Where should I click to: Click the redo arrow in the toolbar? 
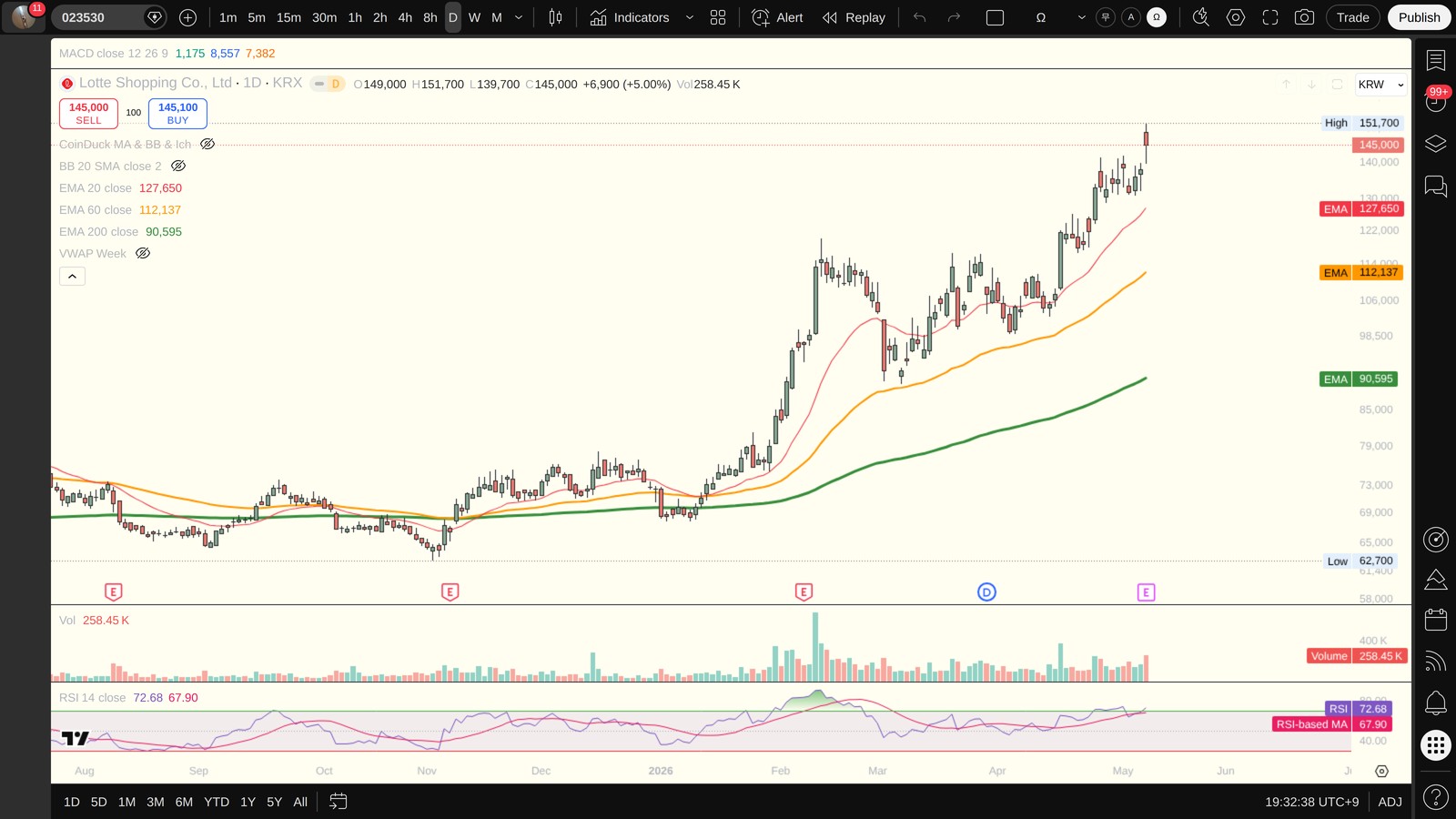pyautogui.click(x=954, y=17)
